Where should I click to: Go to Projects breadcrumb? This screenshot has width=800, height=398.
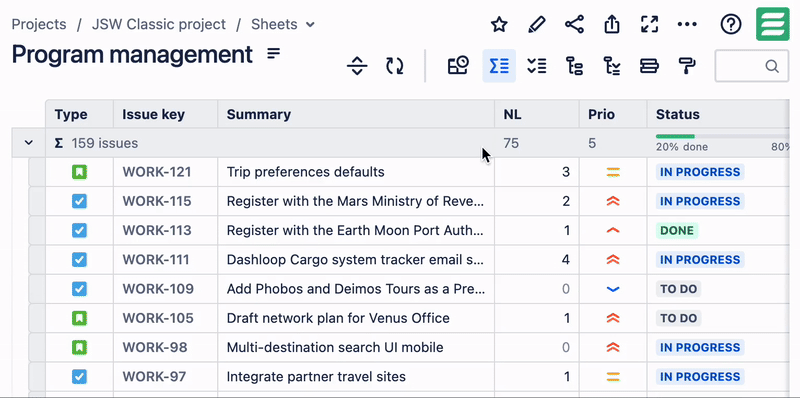tap(39, 24)
